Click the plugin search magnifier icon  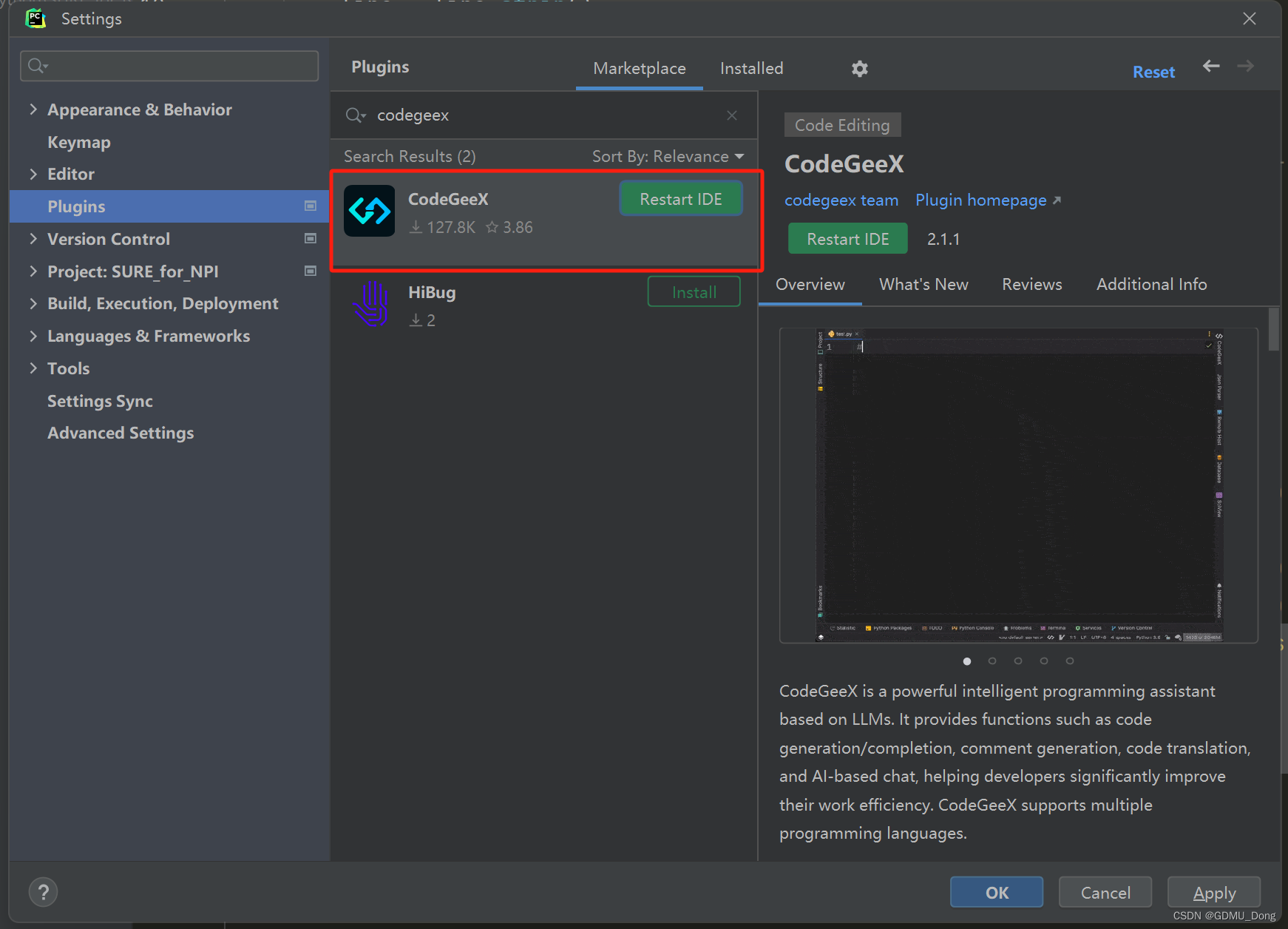(x=356, y=115)
